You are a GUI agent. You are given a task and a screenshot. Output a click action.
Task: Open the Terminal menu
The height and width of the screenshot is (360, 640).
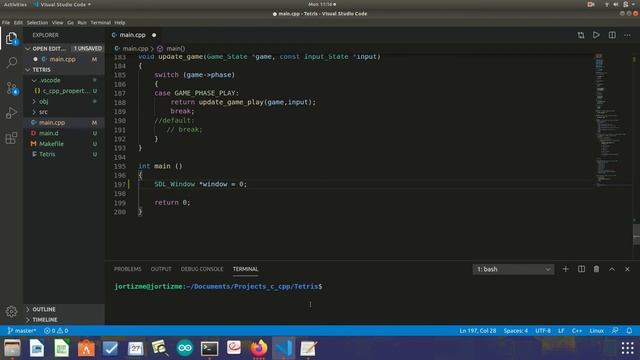[x=100, y=22]
